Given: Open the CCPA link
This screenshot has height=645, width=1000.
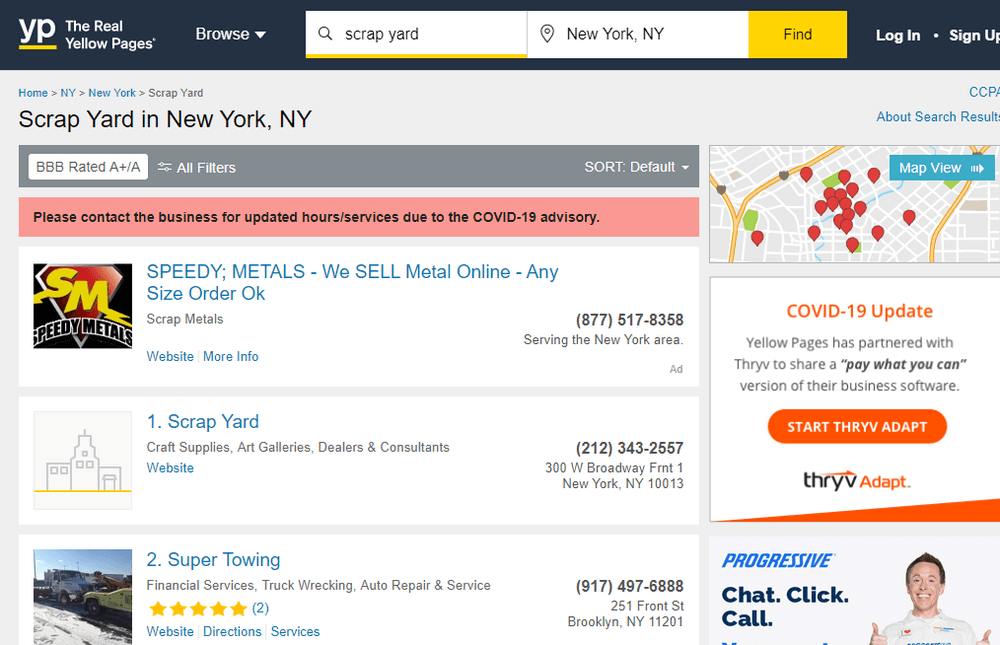Looking at the screenshot, I should pos(984,93).
